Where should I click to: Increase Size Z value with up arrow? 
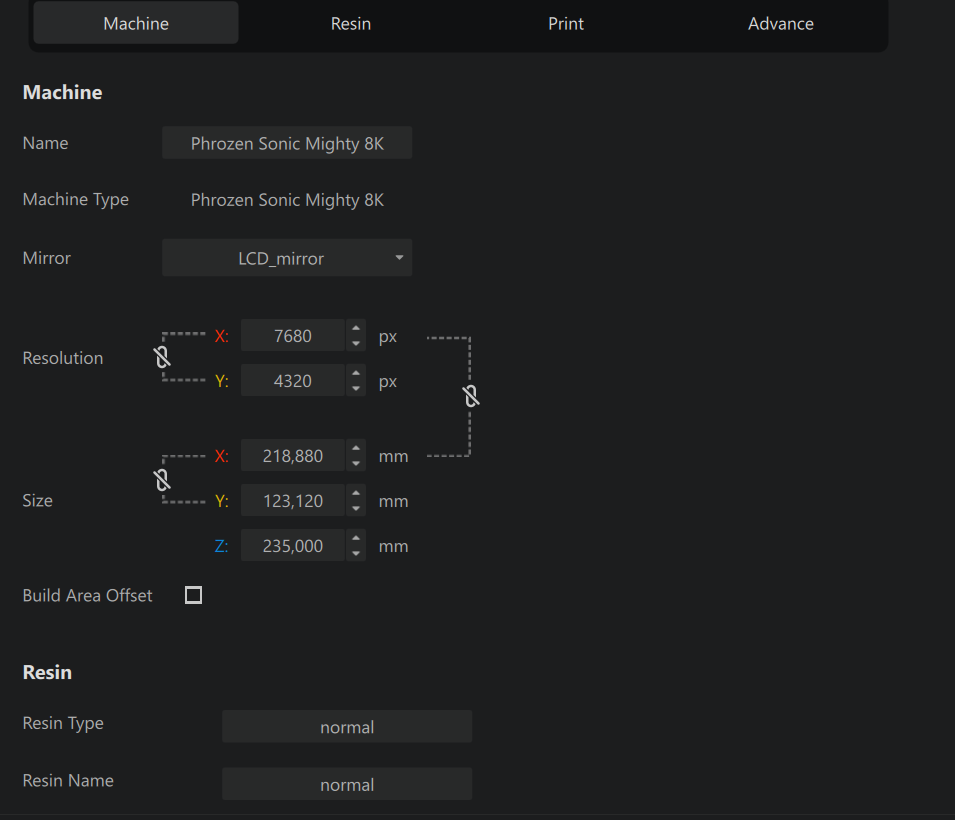coord(356,538)
